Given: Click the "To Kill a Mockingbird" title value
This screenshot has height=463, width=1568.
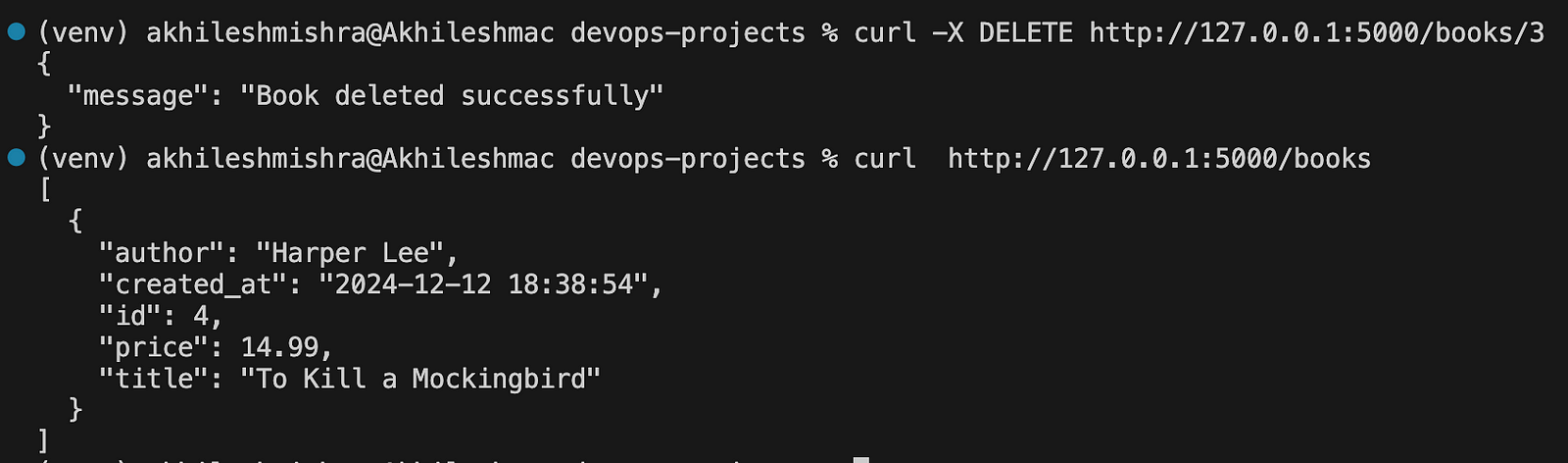Looking at the screenshot, I should tap(420, 378).
